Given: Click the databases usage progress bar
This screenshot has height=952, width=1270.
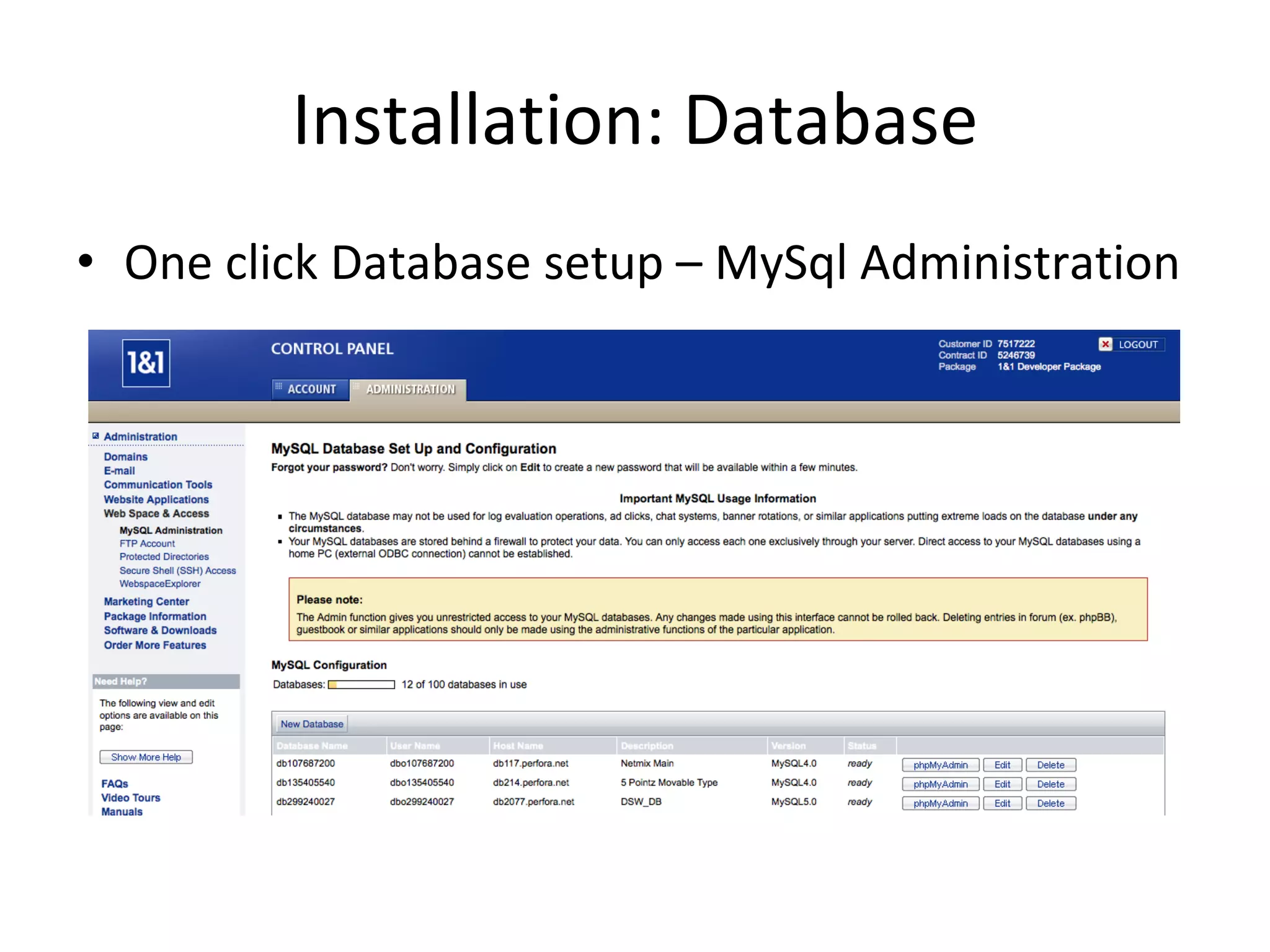Looking at the screenshot, I should point(362,685).
